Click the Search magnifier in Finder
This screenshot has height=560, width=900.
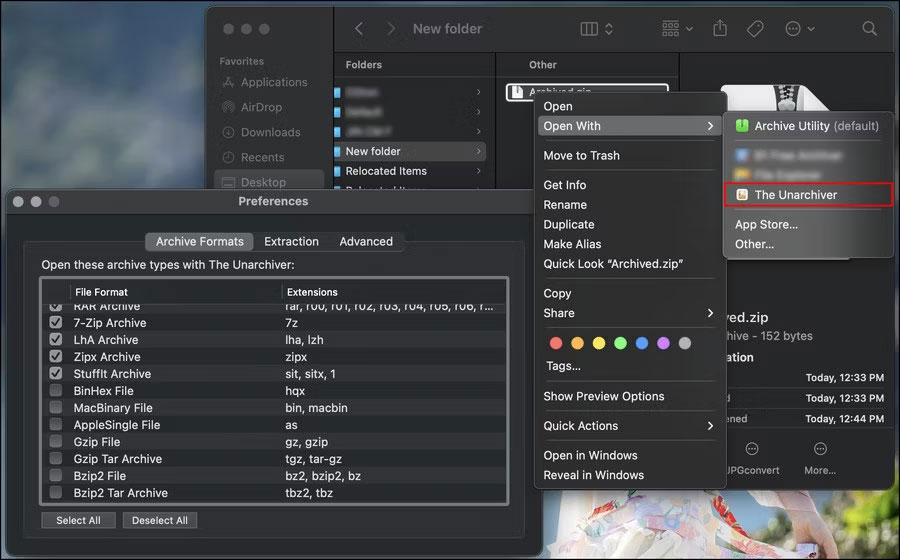[870, 29]
